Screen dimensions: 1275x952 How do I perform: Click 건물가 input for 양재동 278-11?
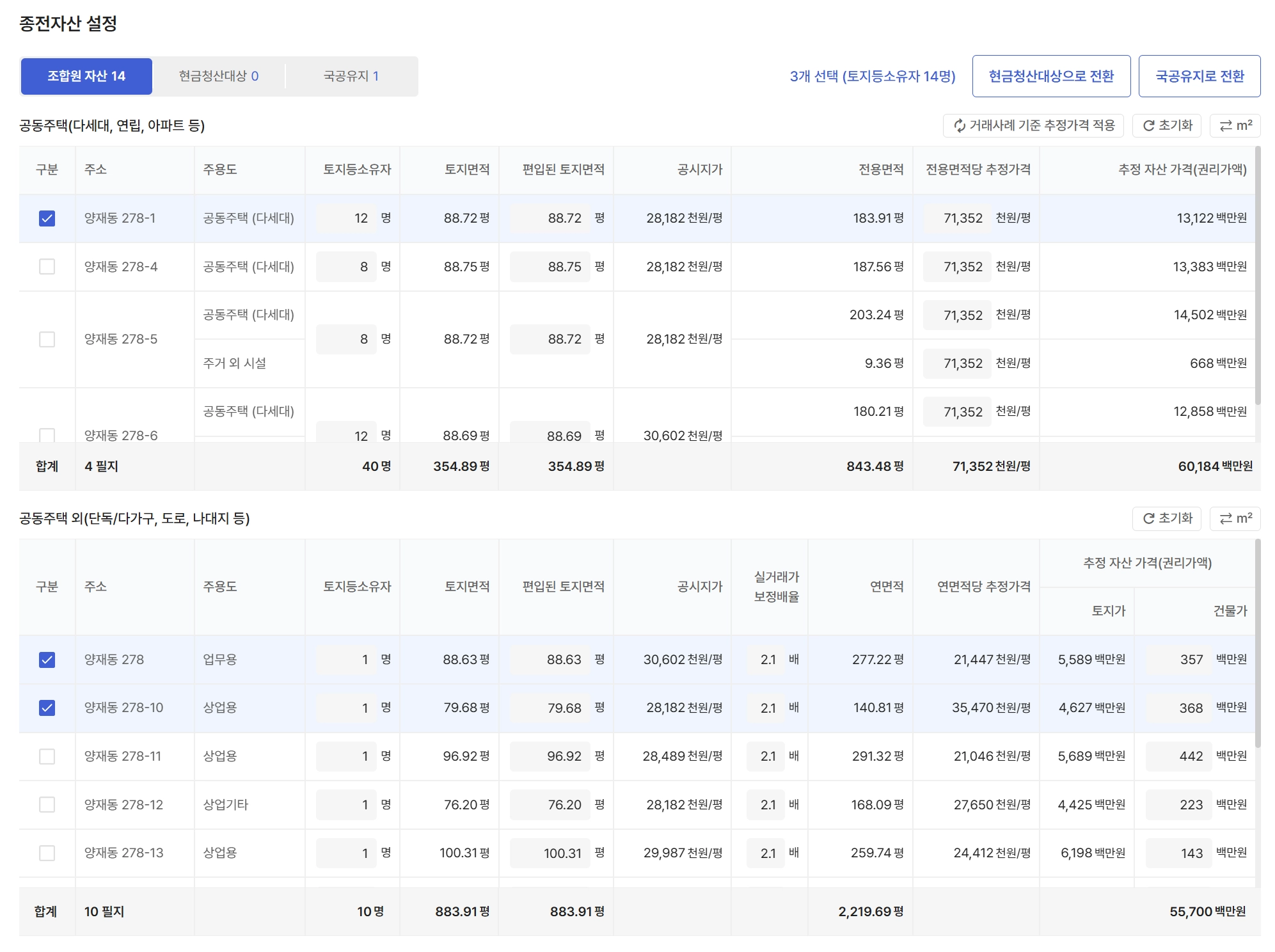point(1178,756)
